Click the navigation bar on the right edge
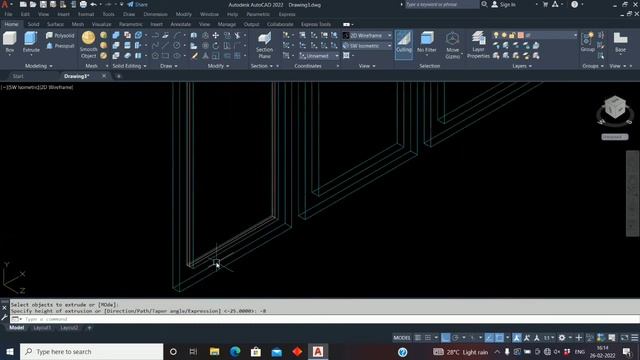The height and width of the screenshot is (360, 640). tap(632, 193)
